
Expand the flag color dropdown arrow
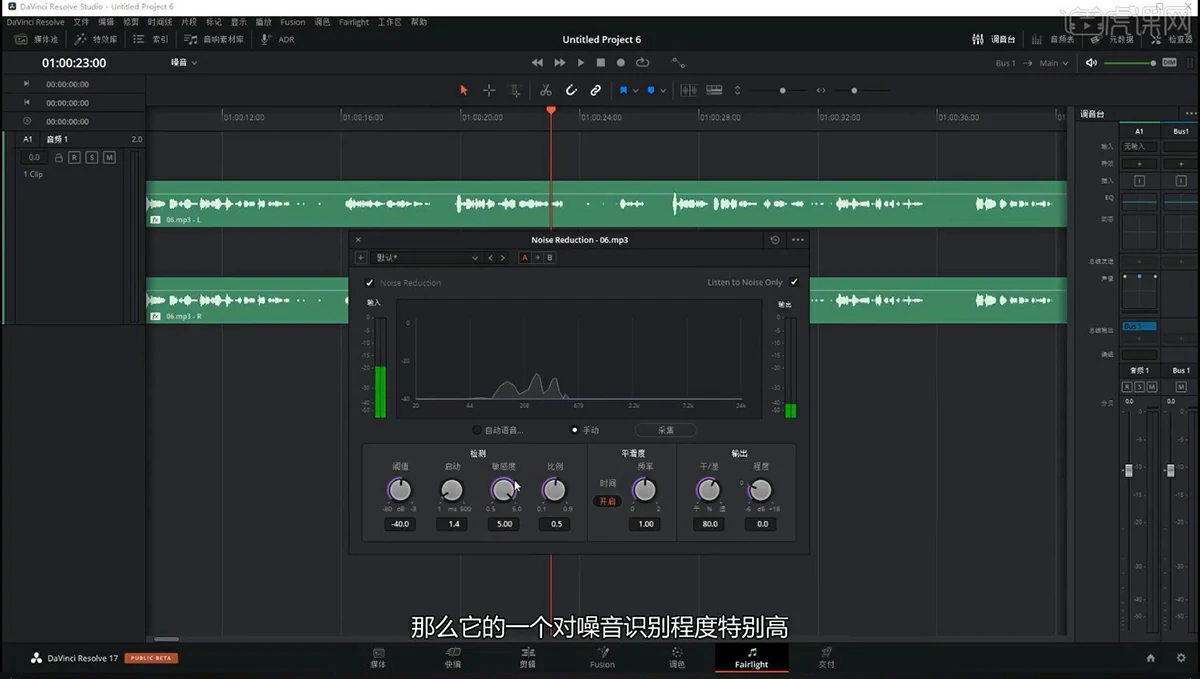[634, 90]
